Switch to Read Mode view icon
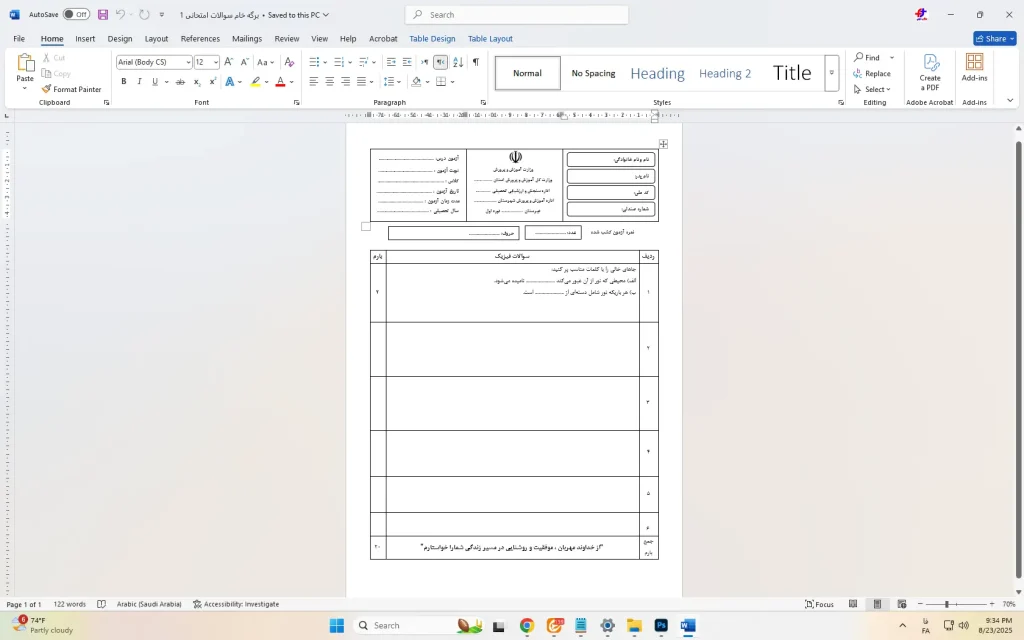The image size is (1024, 640). (853, 604)
